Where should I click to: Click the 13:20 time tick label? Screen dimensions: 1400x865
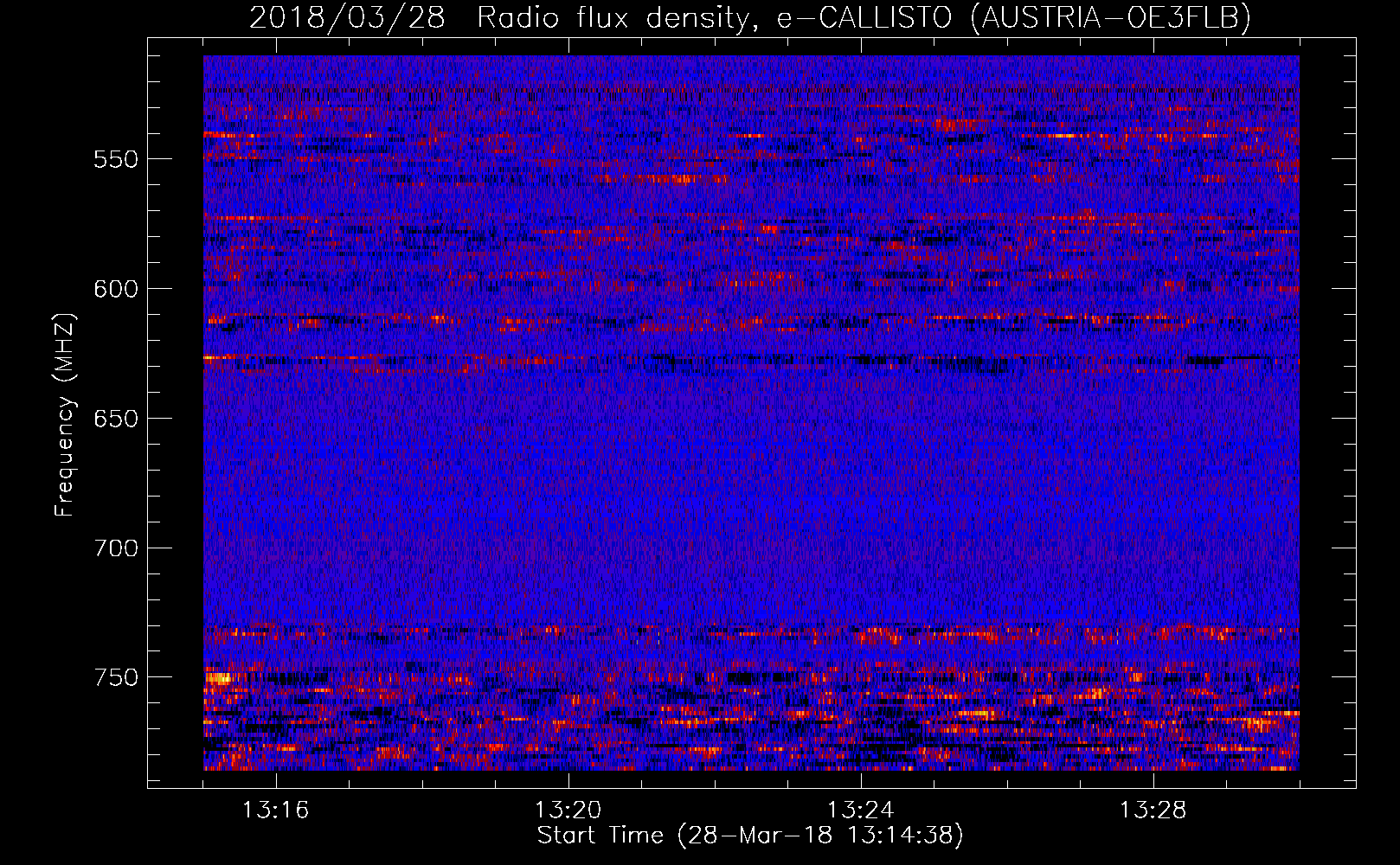pyautogui.click(x=568, y=811)
